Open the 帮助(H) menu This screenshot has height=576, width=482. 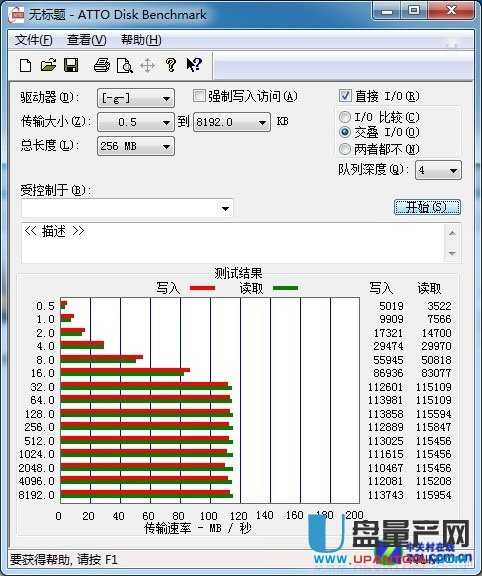pyautogui.click(x=141, y=40)
